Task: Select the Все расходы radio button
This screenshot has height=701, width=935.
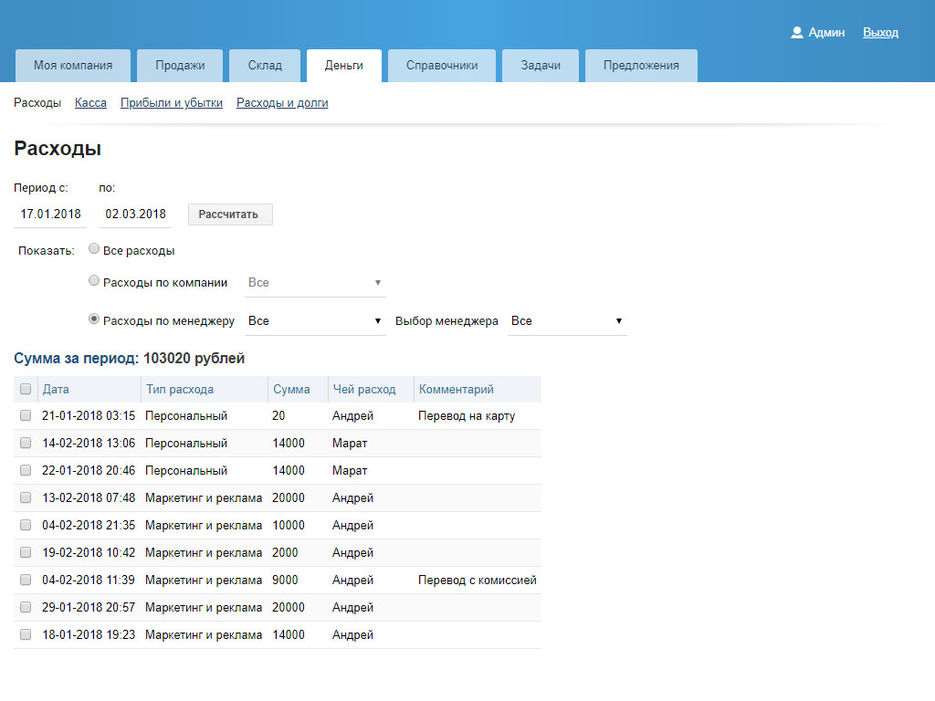Action: click(x=94, y=250)
